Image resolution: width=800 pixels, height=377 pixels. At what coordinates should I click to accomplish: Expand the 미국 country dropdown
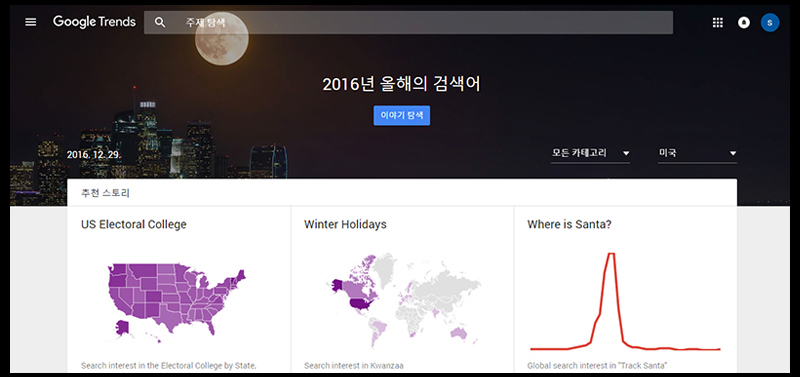tap(697, 153)
